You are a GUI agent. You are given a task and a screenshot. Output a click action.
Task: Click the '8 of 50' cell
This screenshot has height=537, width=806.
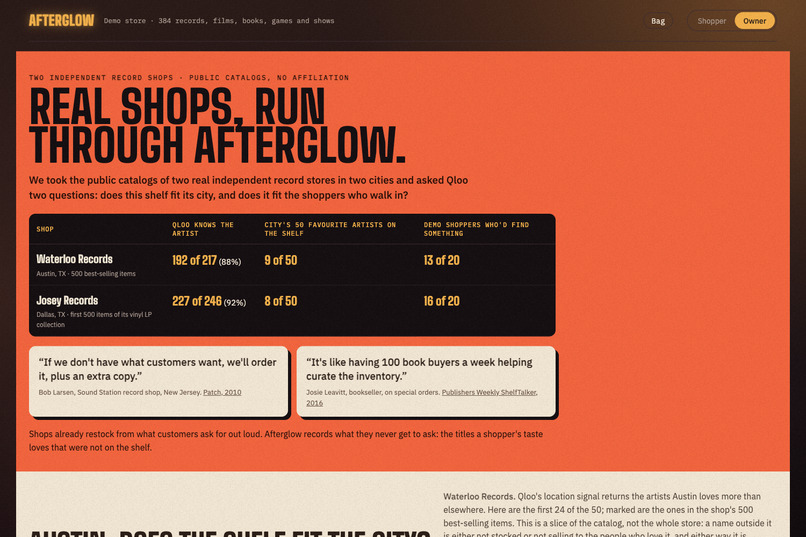[281, 301]
